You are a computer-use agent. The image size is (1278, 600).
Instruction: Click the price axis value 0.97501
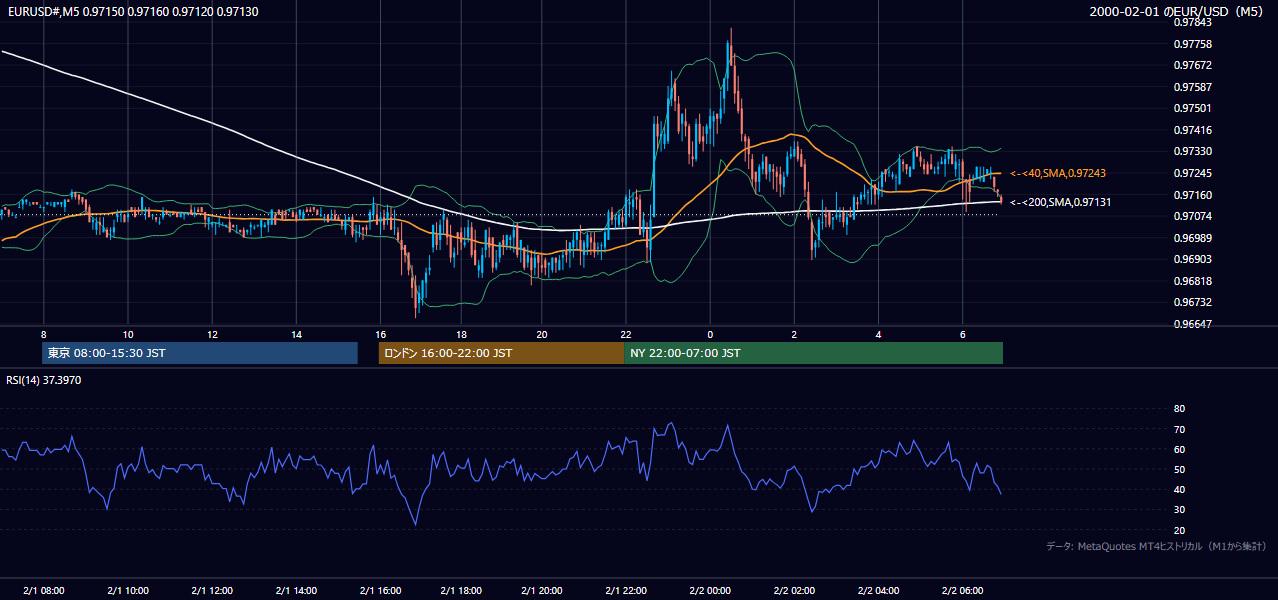tap(1193, 109)
